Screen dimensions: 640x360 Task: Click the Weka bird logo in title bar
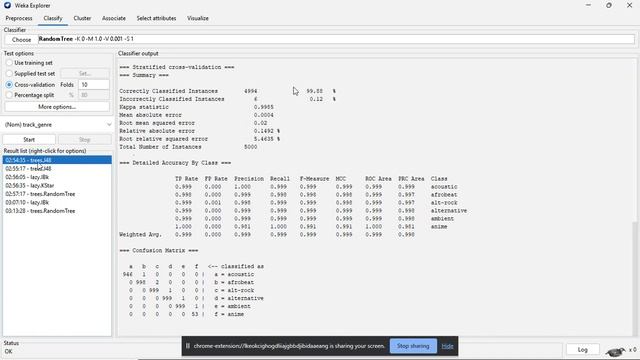(x=7, y=5)
